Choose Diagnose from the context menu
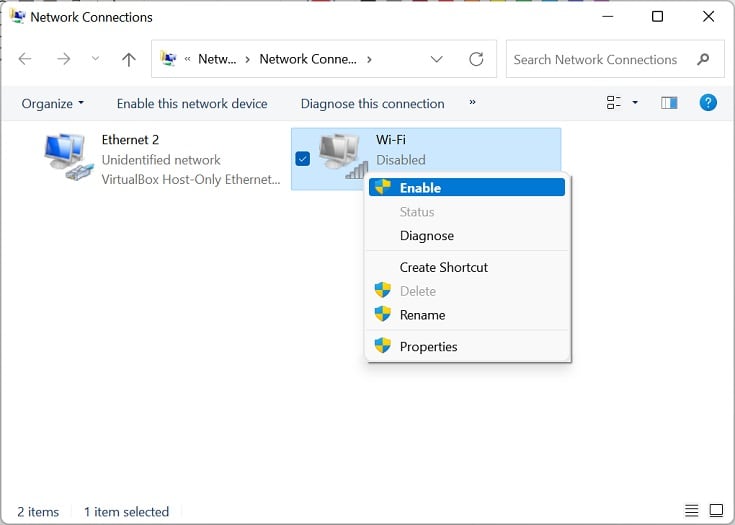The width and height of the screenshot is (735, 525). click(467, 235)
